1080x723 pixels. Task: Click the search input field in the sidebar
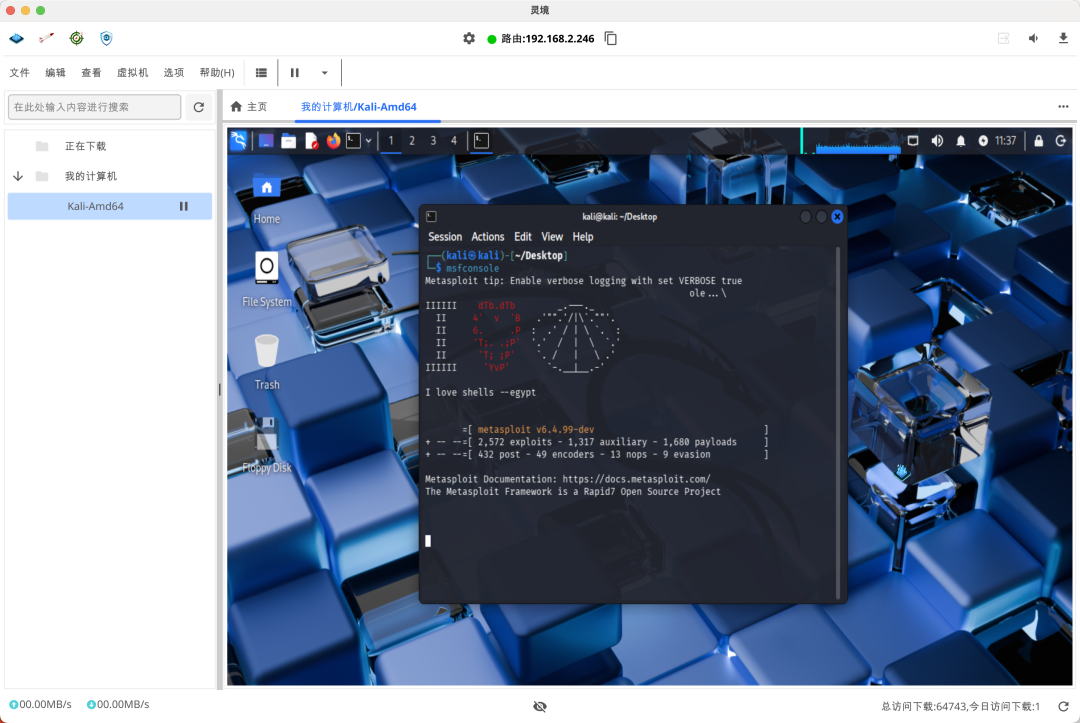click(x=93, y=106)
